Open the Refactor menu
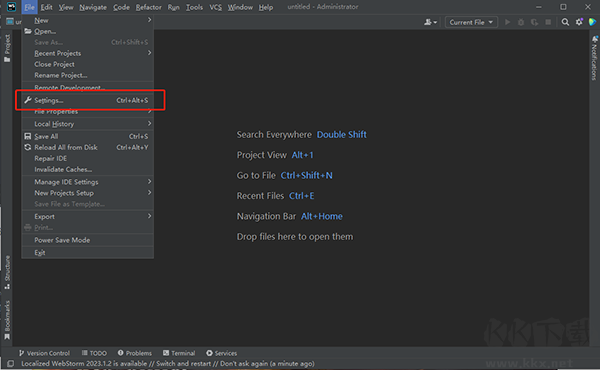This screenshot has height=370, width=600. pyautogui.click(x=148, y=7)
